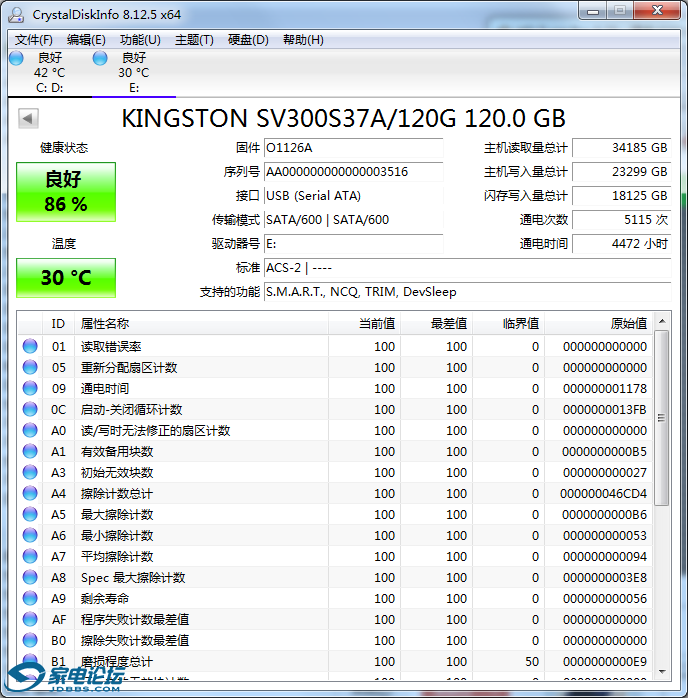Open the 帮助(H) menu
Viewport: 688px width, 698px height.
coord(303,40)
